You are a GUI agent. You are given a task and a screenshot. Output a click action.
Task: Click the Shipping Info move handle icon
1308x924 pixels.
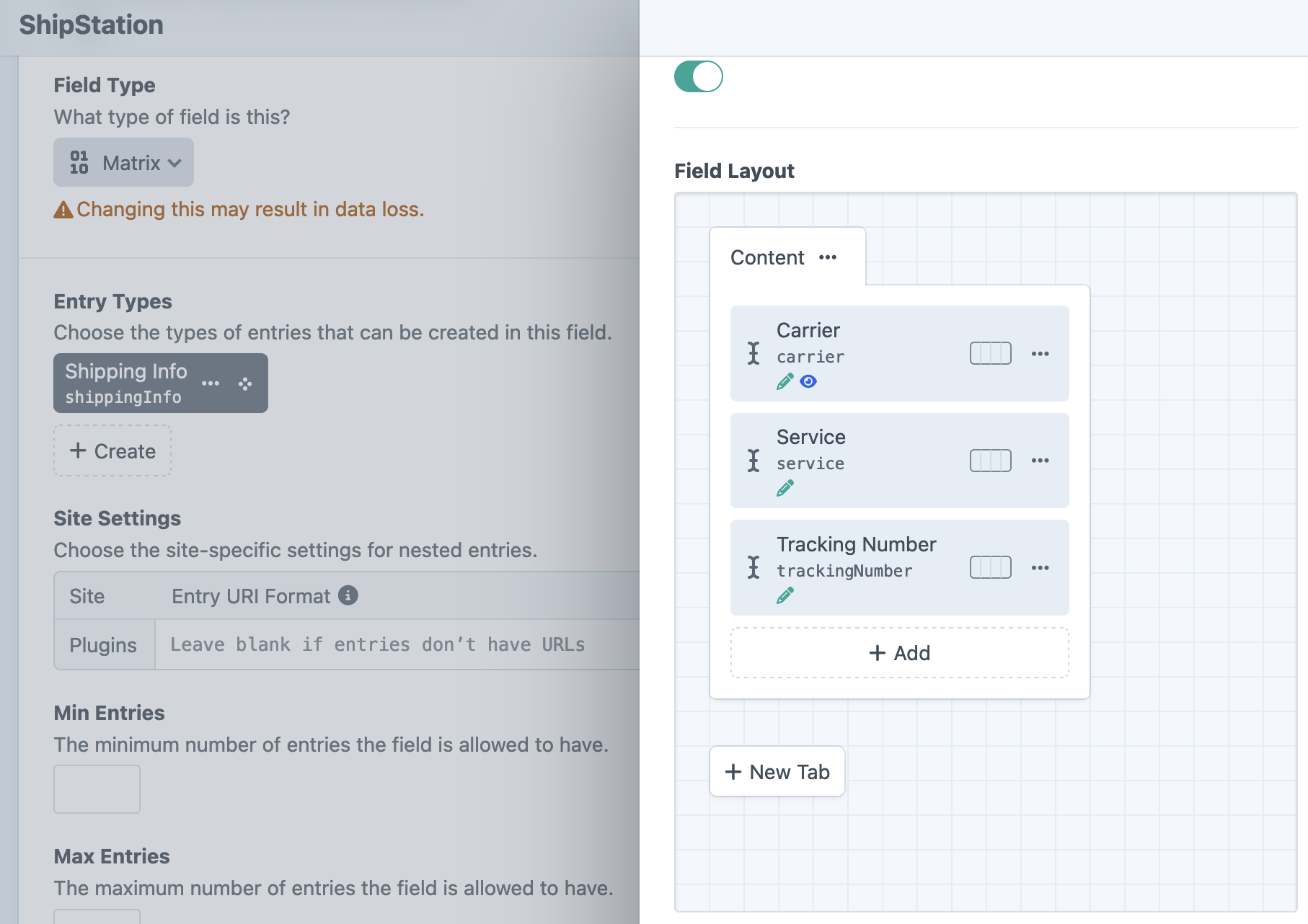(x=245, y=383)
